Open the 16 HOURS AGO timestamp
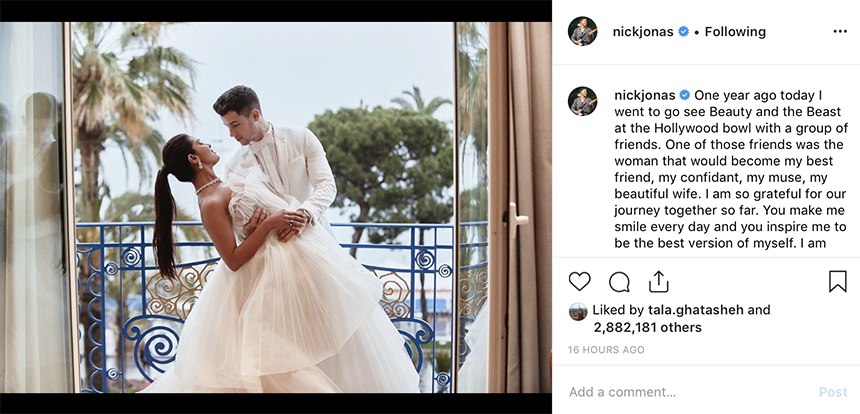 pyautogui.click(x=606, y=350)
